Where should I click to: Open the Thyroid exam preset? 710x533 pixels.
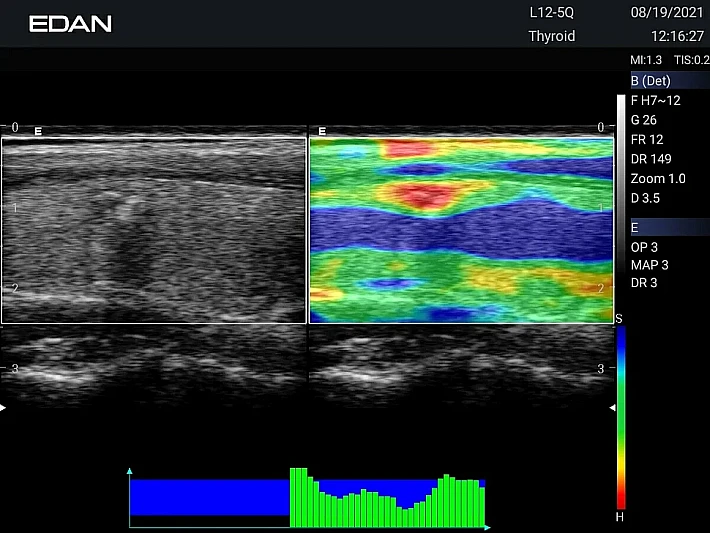[551, 36]
